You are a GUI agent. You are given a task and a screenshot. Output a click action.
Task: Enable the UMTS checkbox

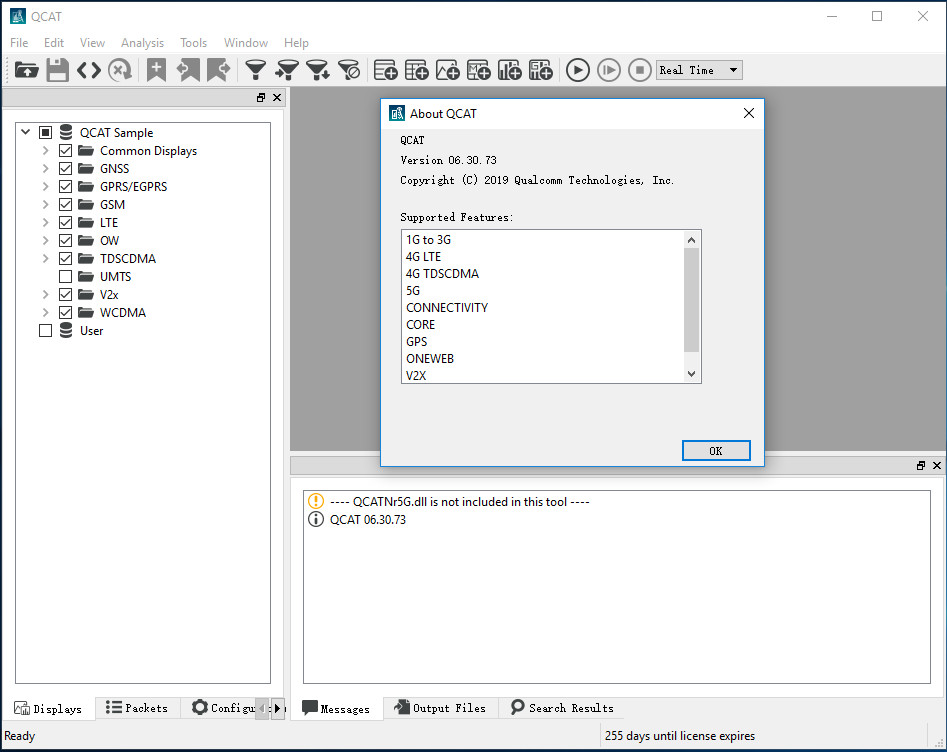(x=65, y=276)
